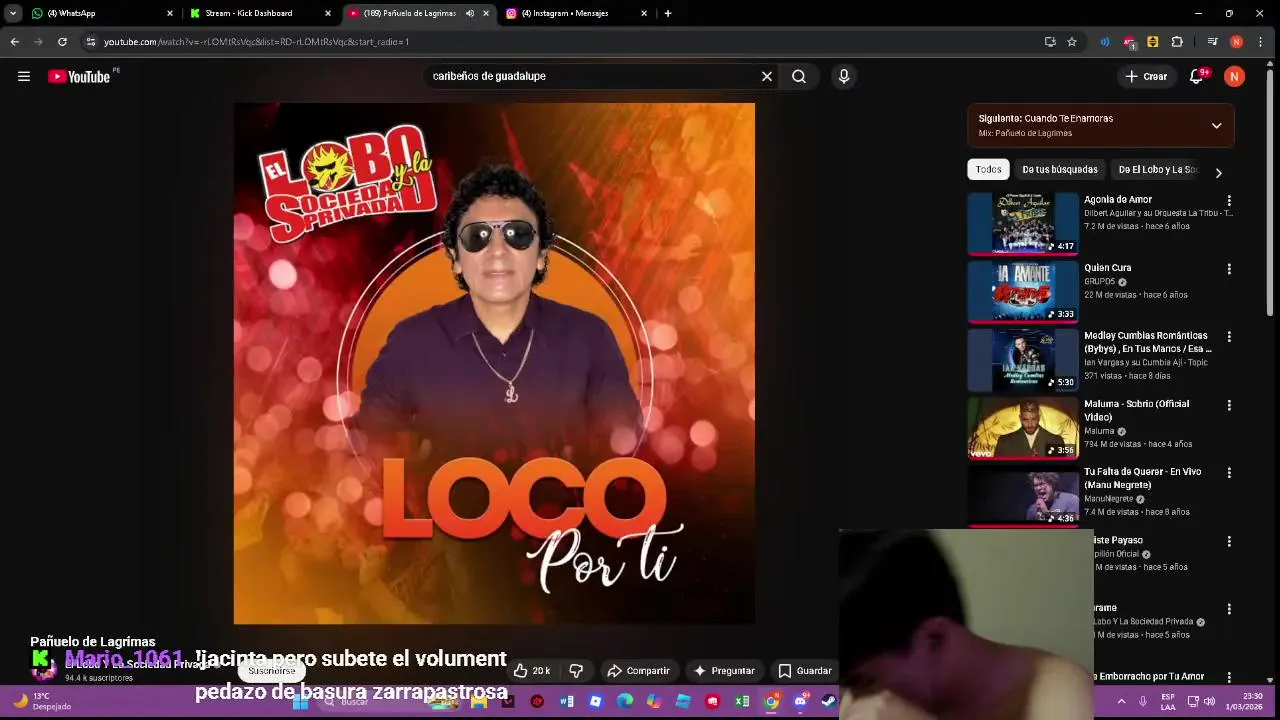1280x720 pixels.
Task: Mute the YouTube tab audio icon
Action: [x=470, y=13]
